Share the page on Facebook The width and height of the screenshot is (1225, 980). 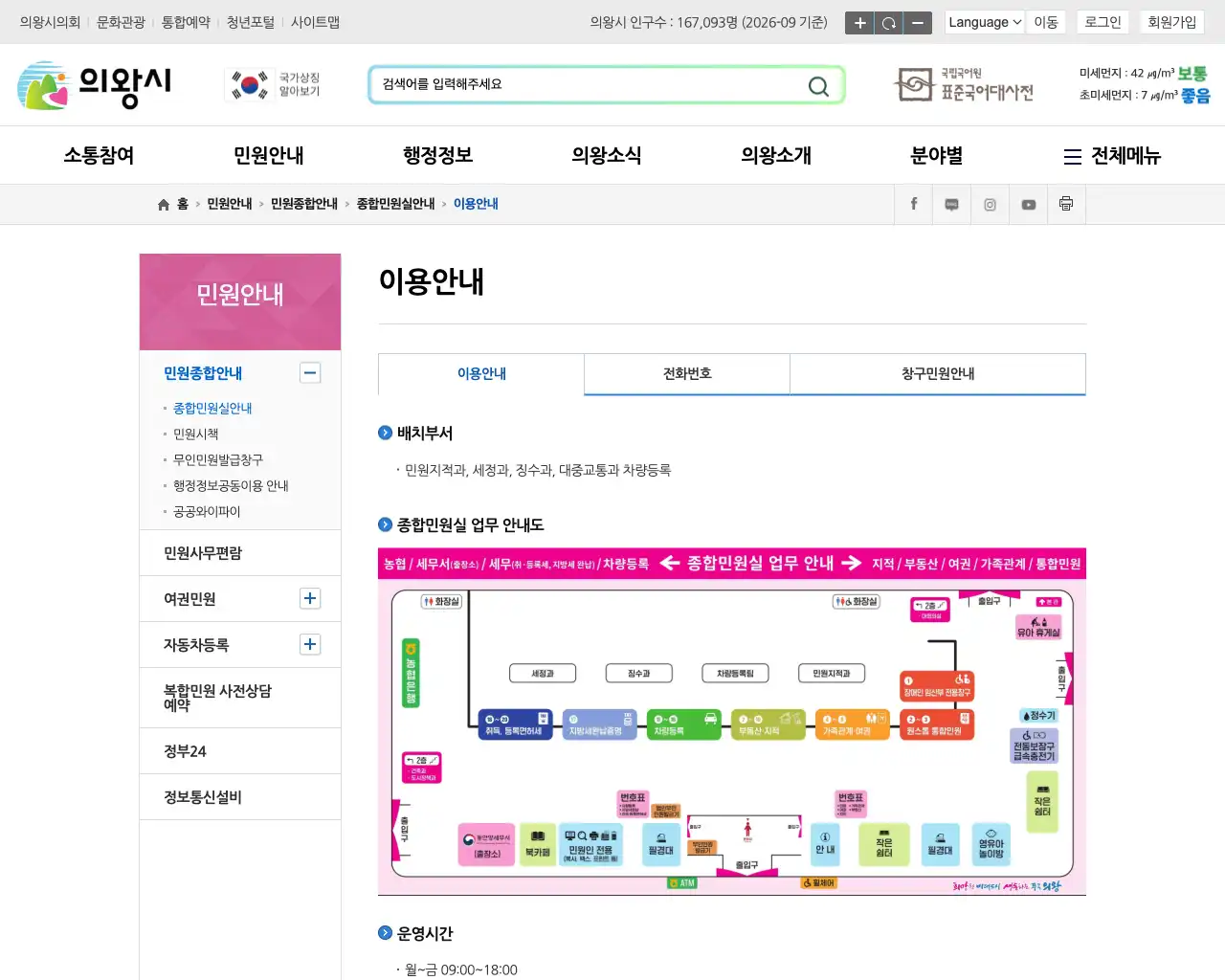(x=914, y=204)
